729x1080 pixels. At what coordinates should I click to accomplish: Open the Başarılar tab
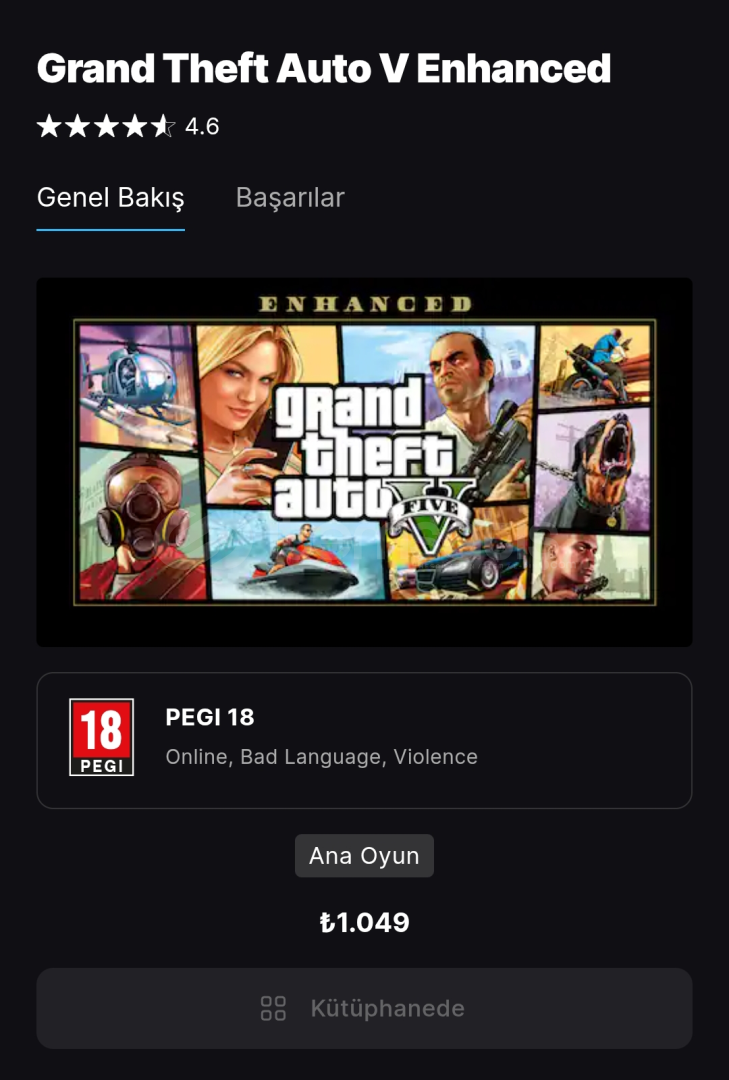pos(290,198)
